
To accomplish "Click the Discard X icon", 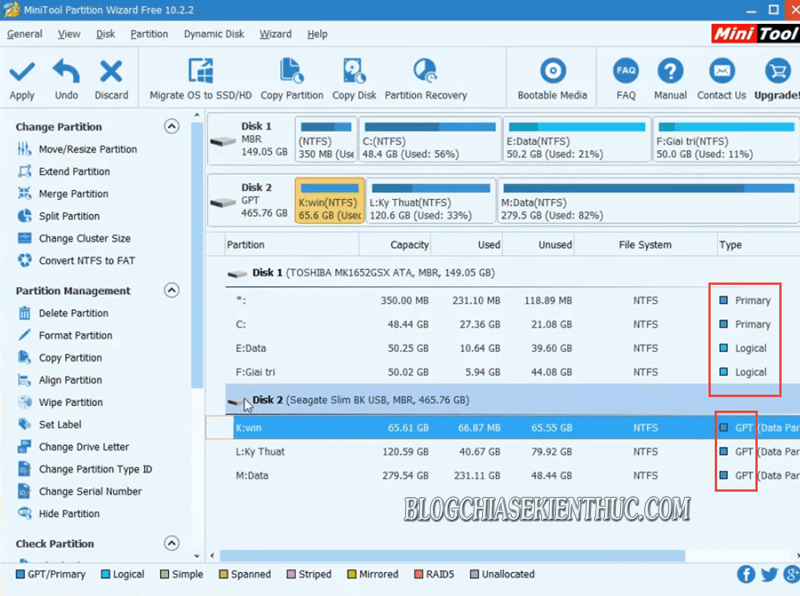I will click(111, 71).
